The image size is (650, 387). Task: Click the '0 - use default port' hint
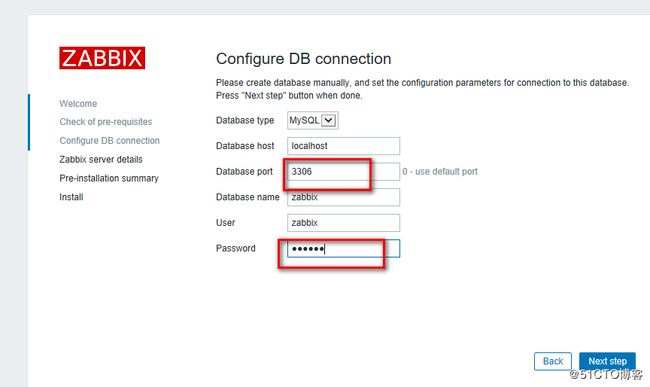[x=440, y=172]
